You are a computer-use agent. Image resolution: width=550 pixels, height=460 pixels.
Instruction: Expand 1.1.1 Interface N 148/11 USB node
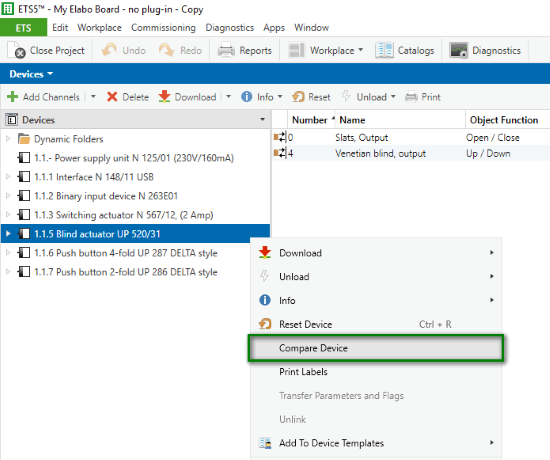click(8, 177)
